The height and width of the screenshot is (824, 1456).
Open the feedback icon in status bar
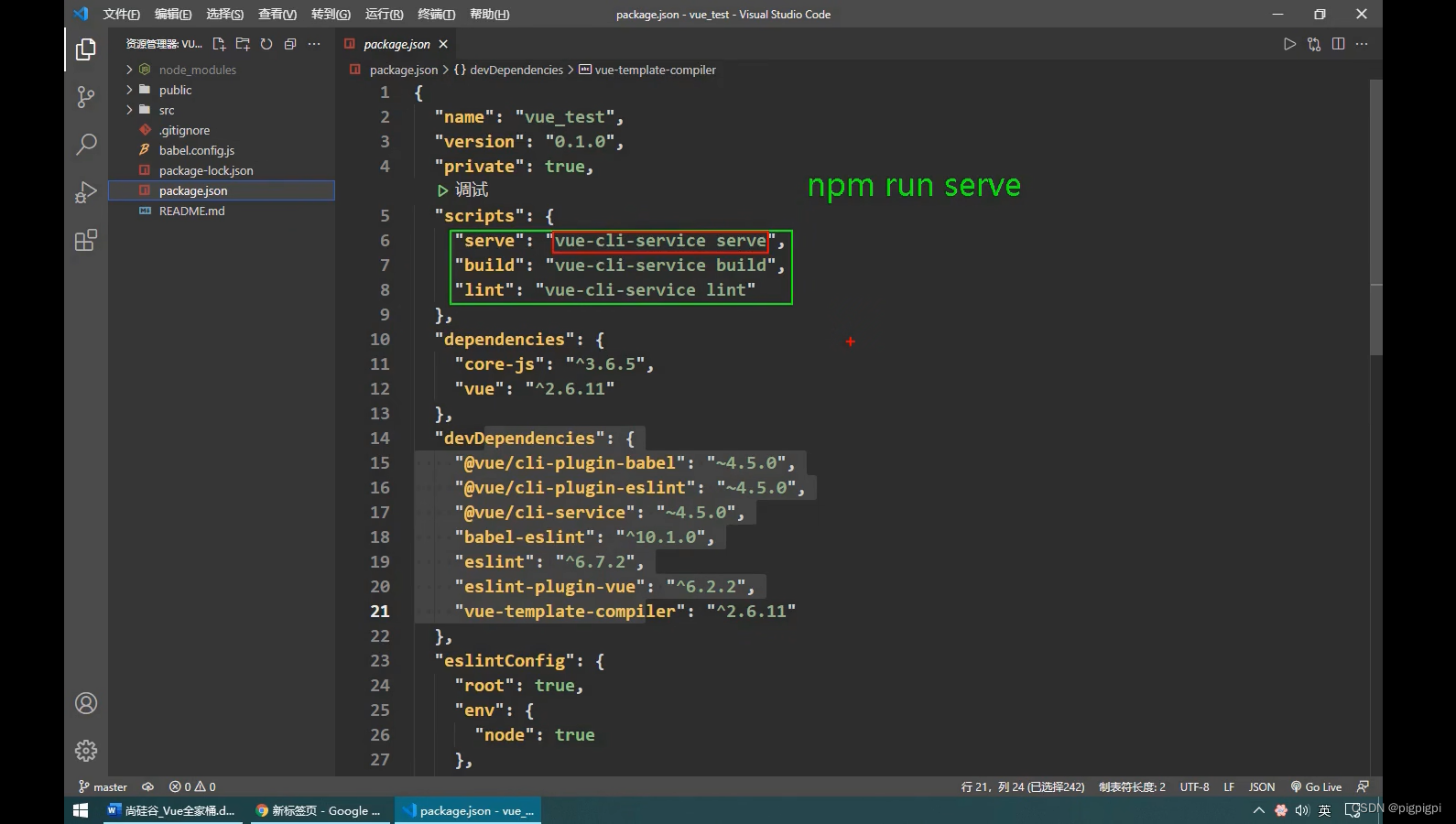pos(1363,786)
